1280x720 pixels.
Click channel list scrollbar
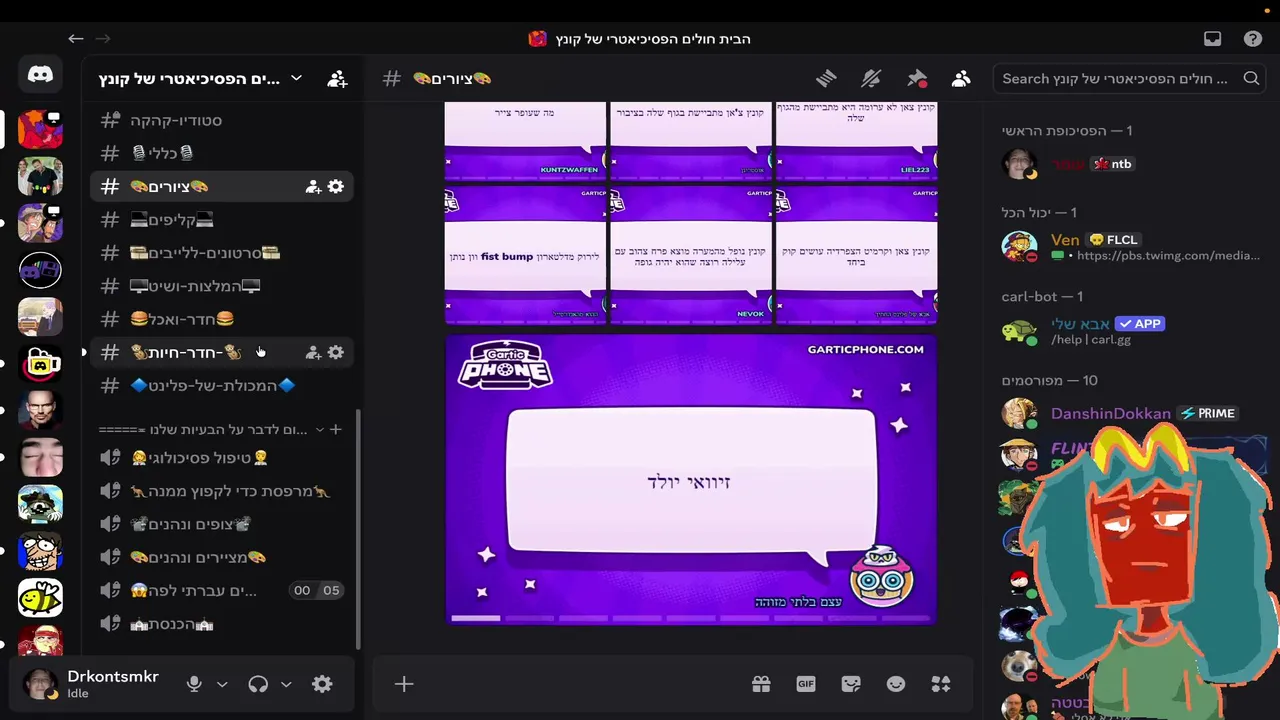(359, 530)
